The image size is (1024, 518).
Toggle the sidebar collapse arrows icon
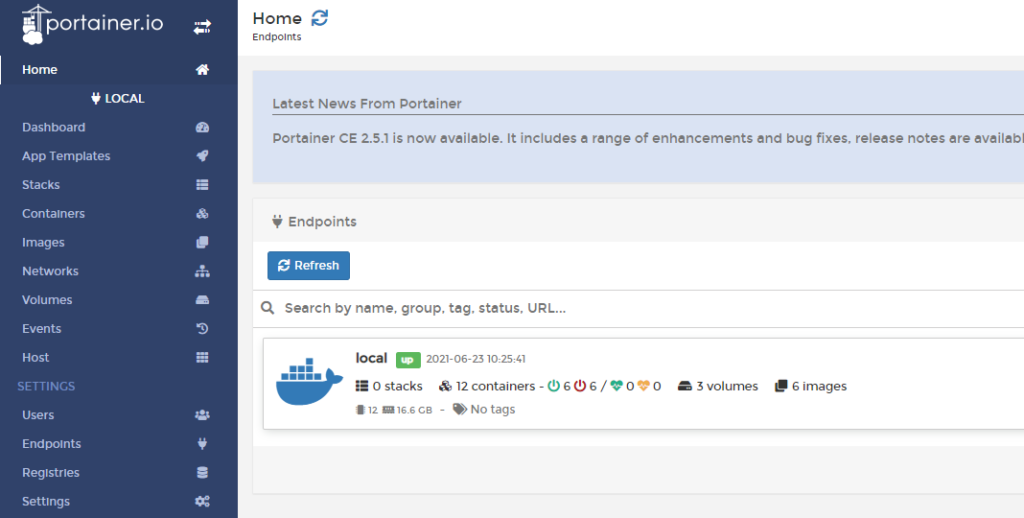tap(202, 27)
